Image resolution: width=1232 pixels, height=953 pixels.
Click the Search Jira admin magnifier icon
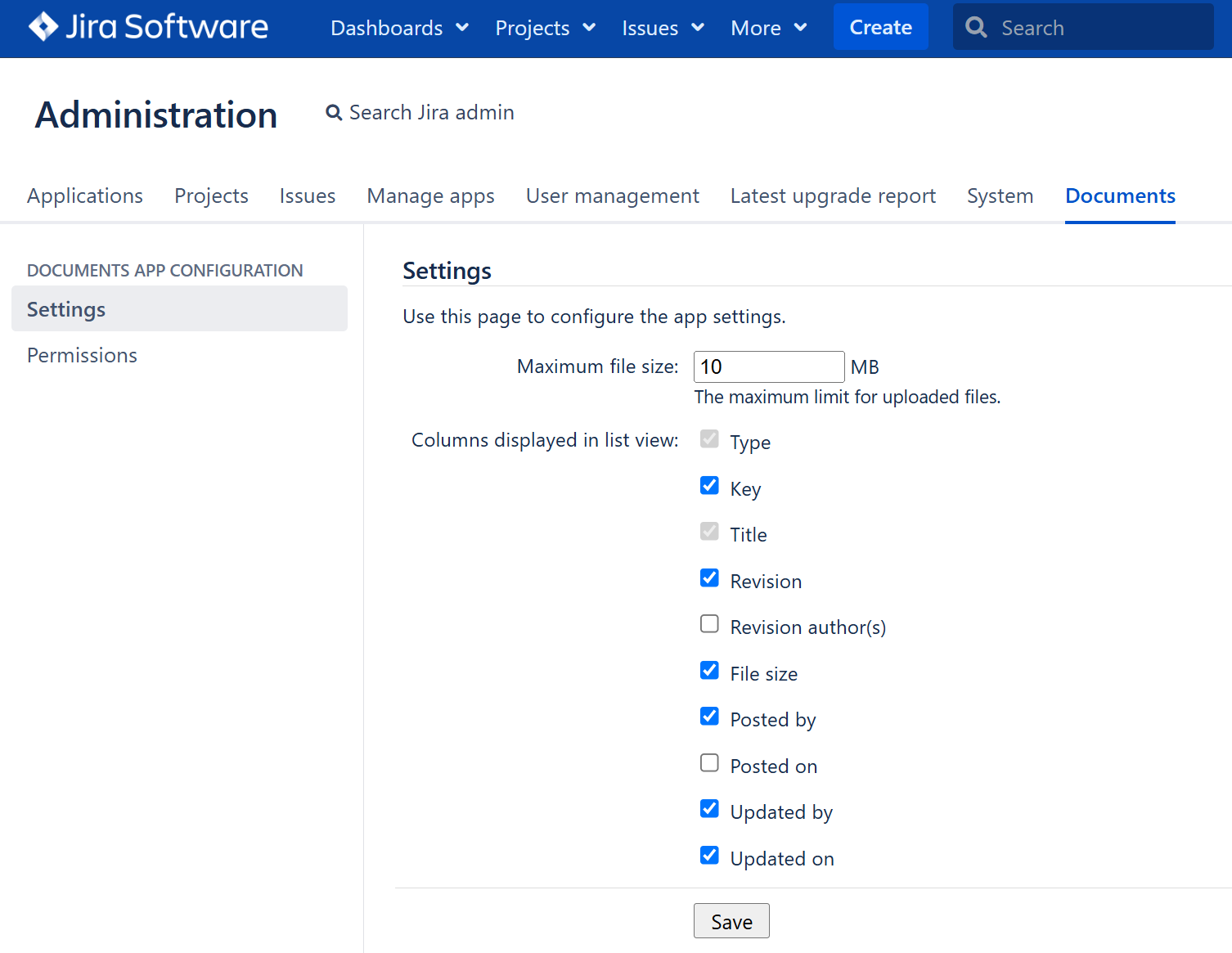(x=333, y=112)
